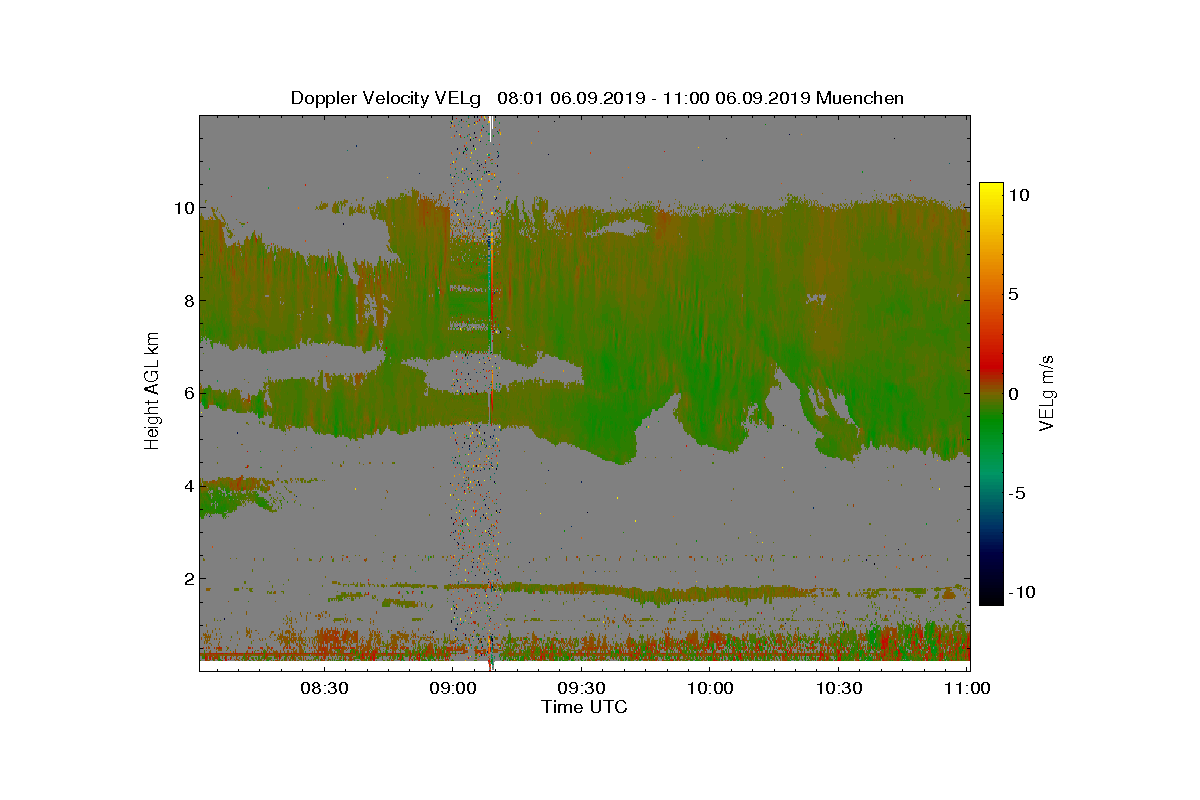The image size is (1200, 800).
Task: Click the 09:30 time tick label
Action: [x=581, y=688]
